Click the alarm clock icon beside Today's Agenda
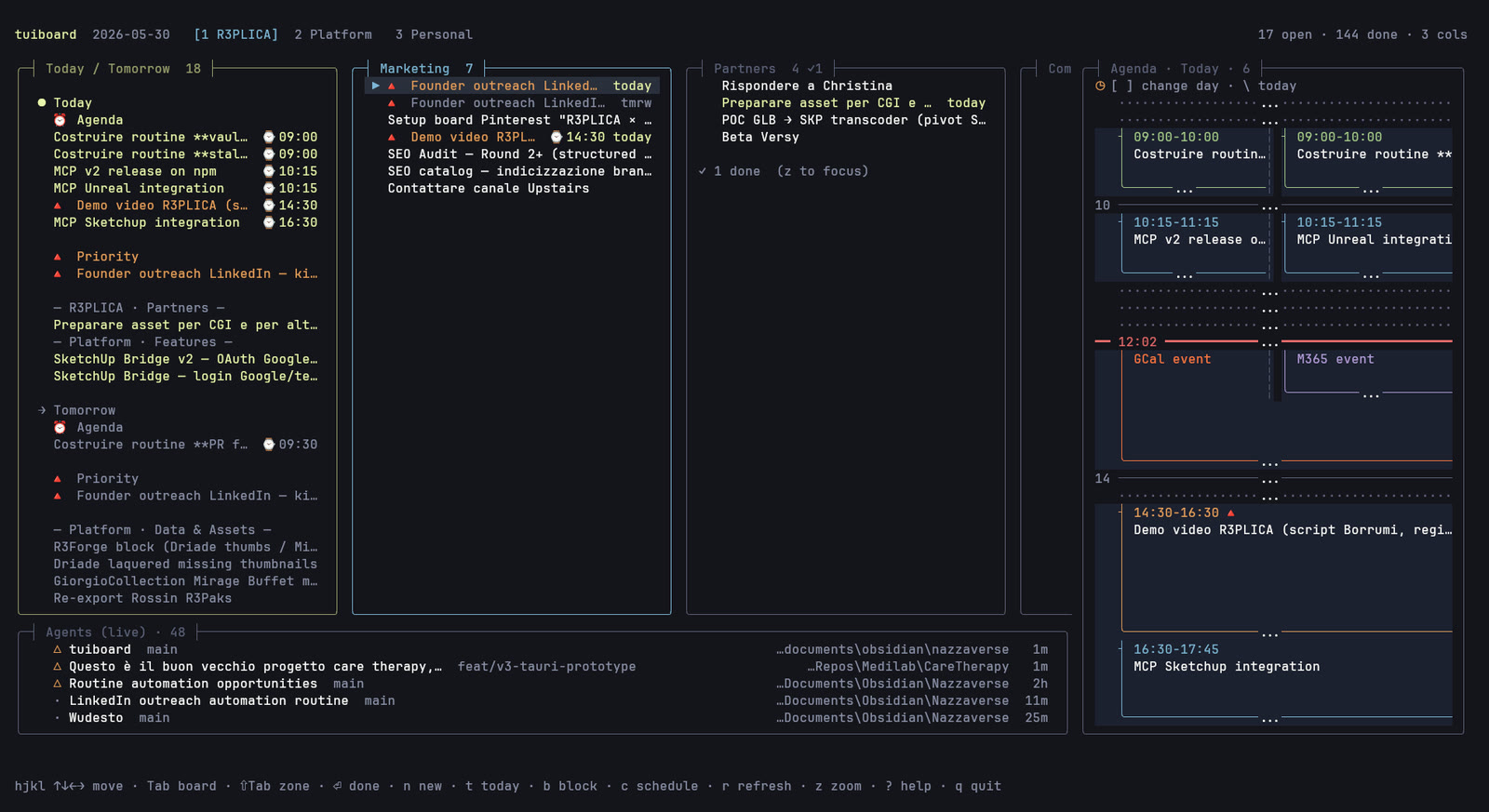Viewport: 1489px width, 812px height. click(60, 120)
